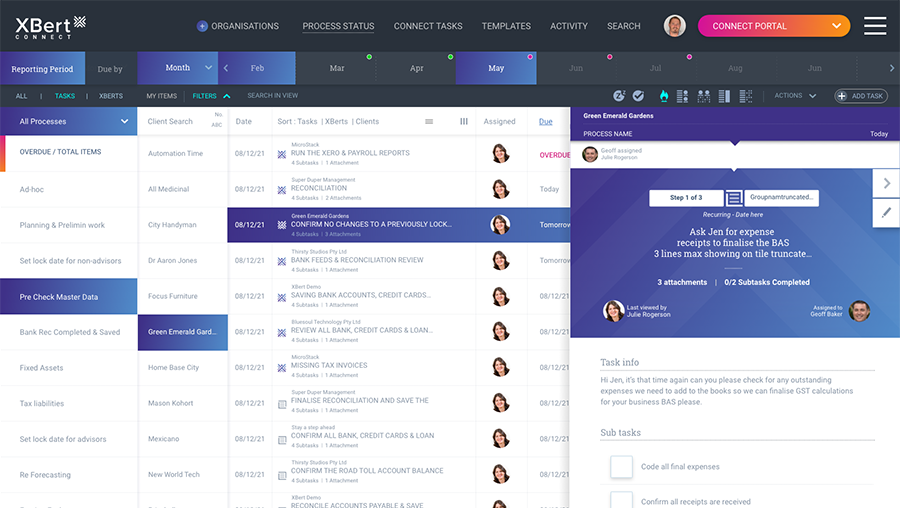
Task: Collapse the Filters chevron
Action: 227,96
